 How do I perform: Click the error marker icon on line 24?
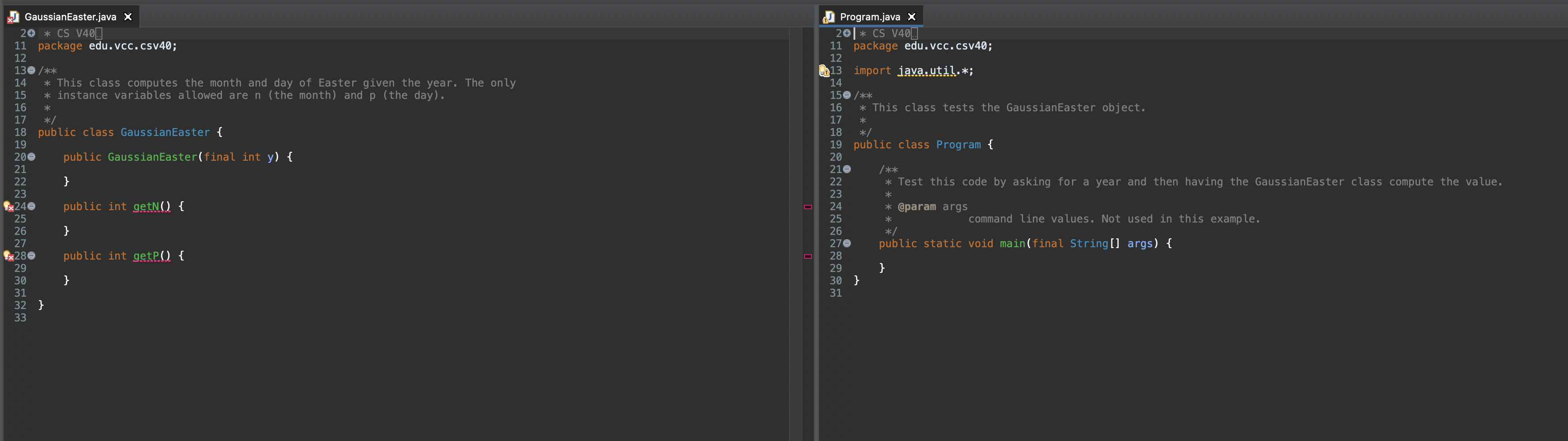[x=8, y=207]
